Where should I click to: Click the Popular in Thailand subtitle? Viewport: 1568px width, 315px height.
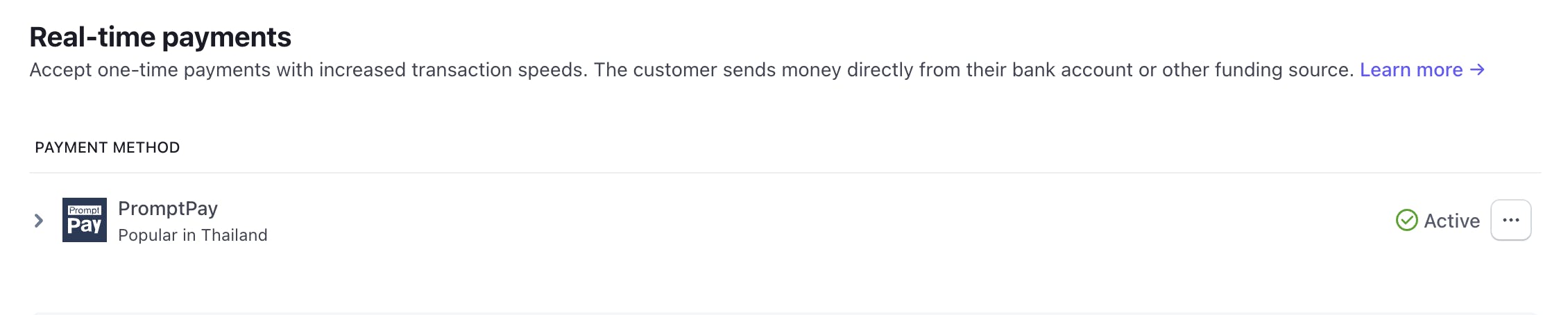tap(192, 235)
